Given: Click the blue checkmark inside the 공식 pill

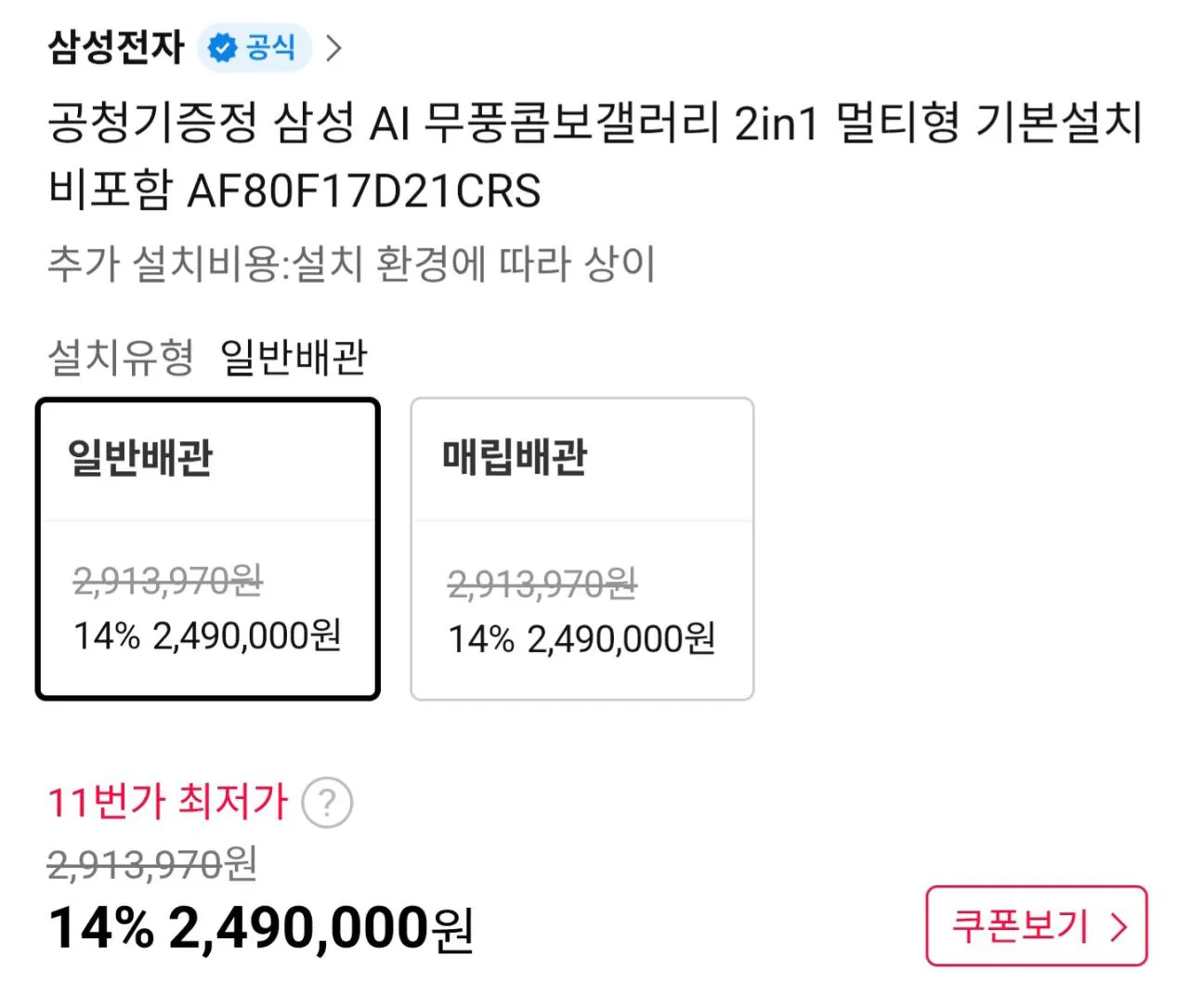Looking at the screenshot, I should [220, 47].
